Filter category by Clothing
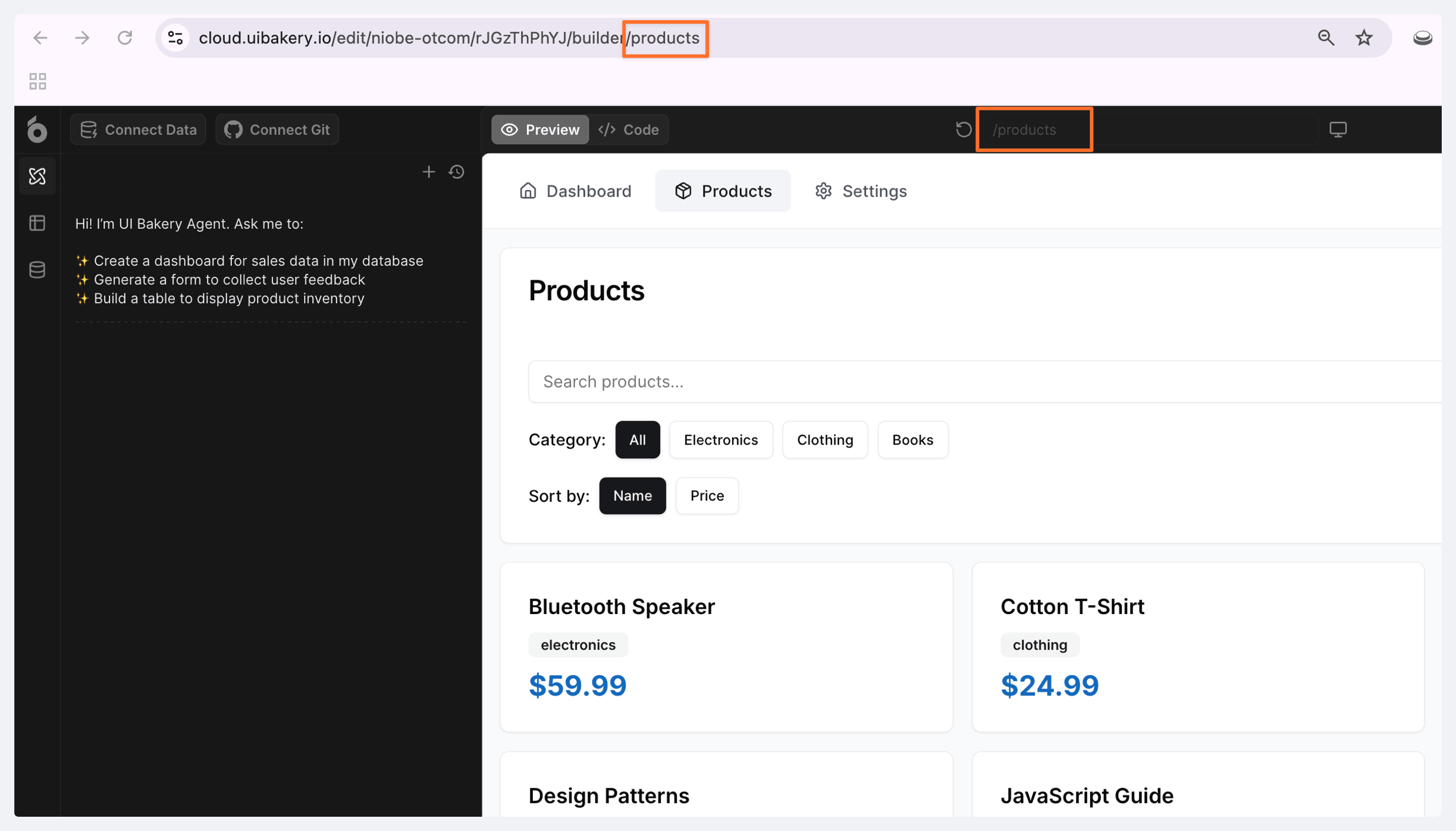The width and height of the screenshot is (1456, 831). click(824, 440)
